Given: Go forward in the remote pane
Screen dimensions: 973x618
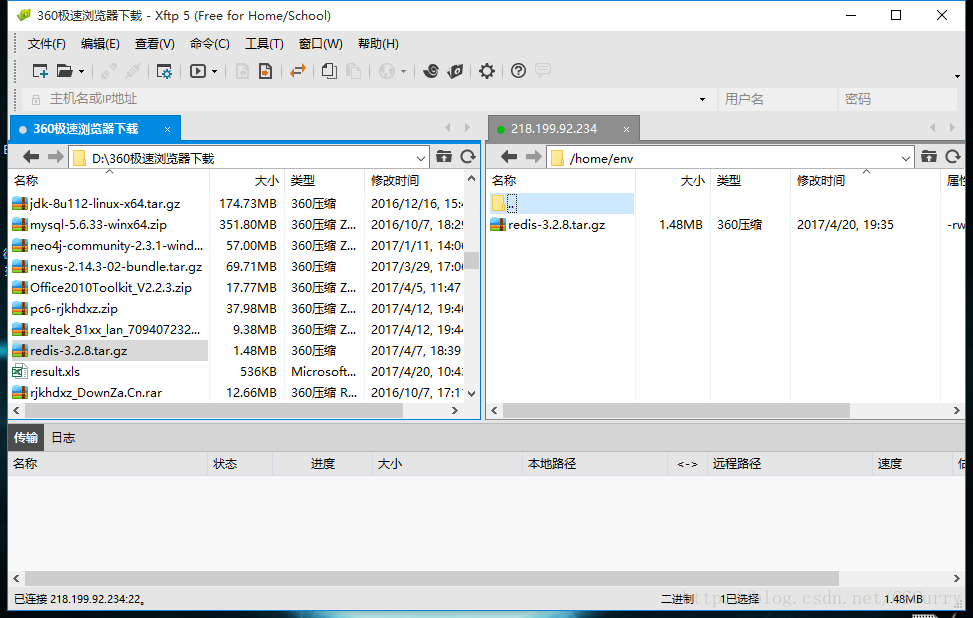Looking at the screenshot, I should pos(534,157).
